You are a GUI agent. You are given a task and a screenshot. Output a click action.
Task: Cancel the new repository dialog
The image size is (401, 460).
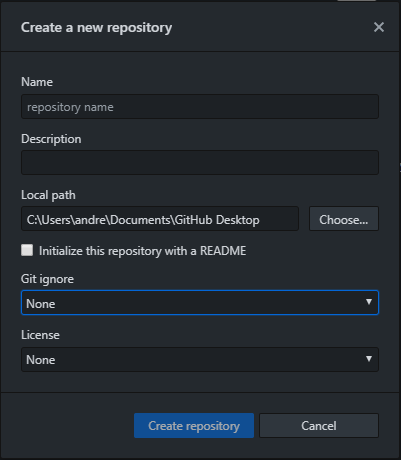tap(319, 426)
